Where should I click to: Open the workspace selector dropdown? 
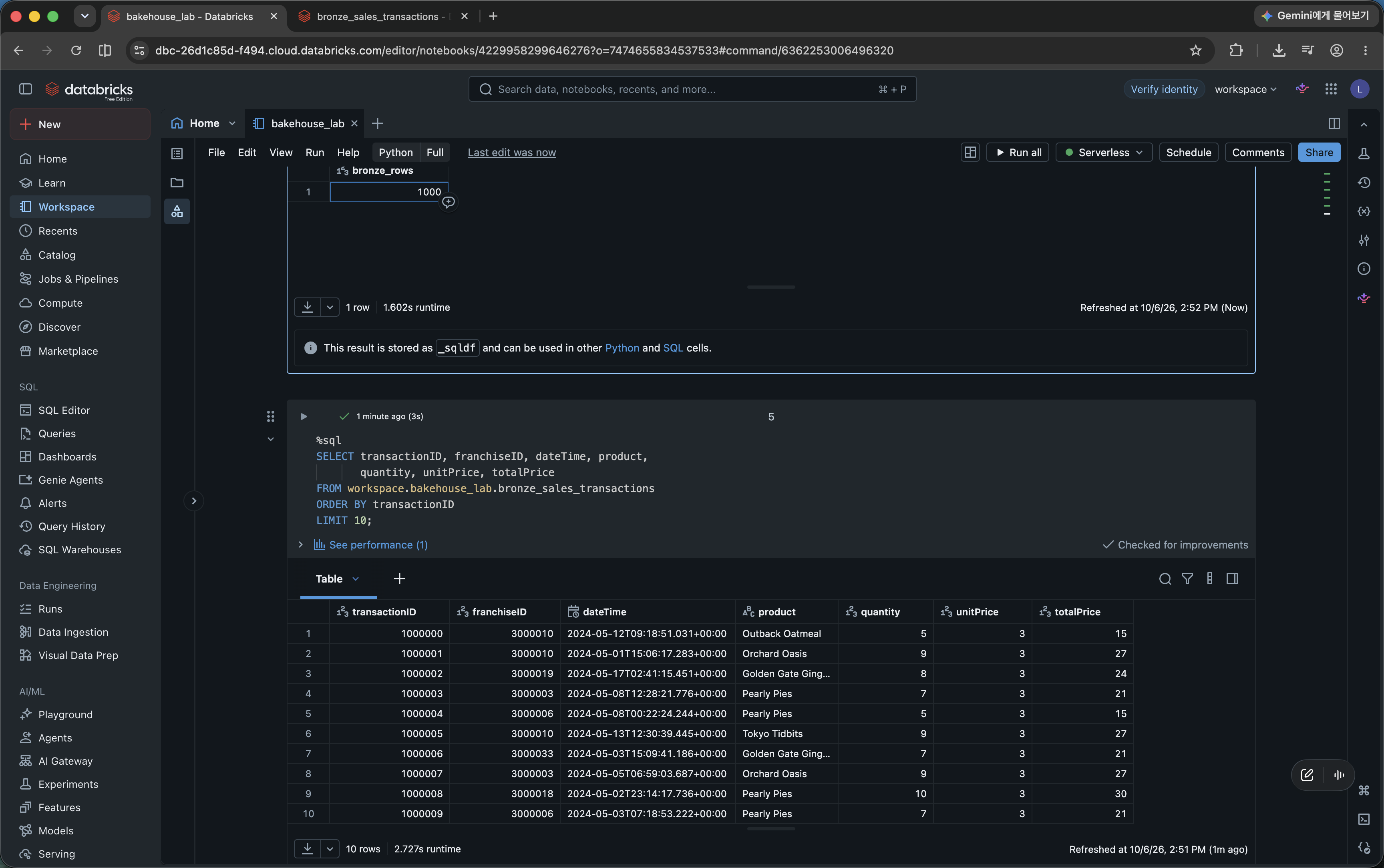[1245, 89]
